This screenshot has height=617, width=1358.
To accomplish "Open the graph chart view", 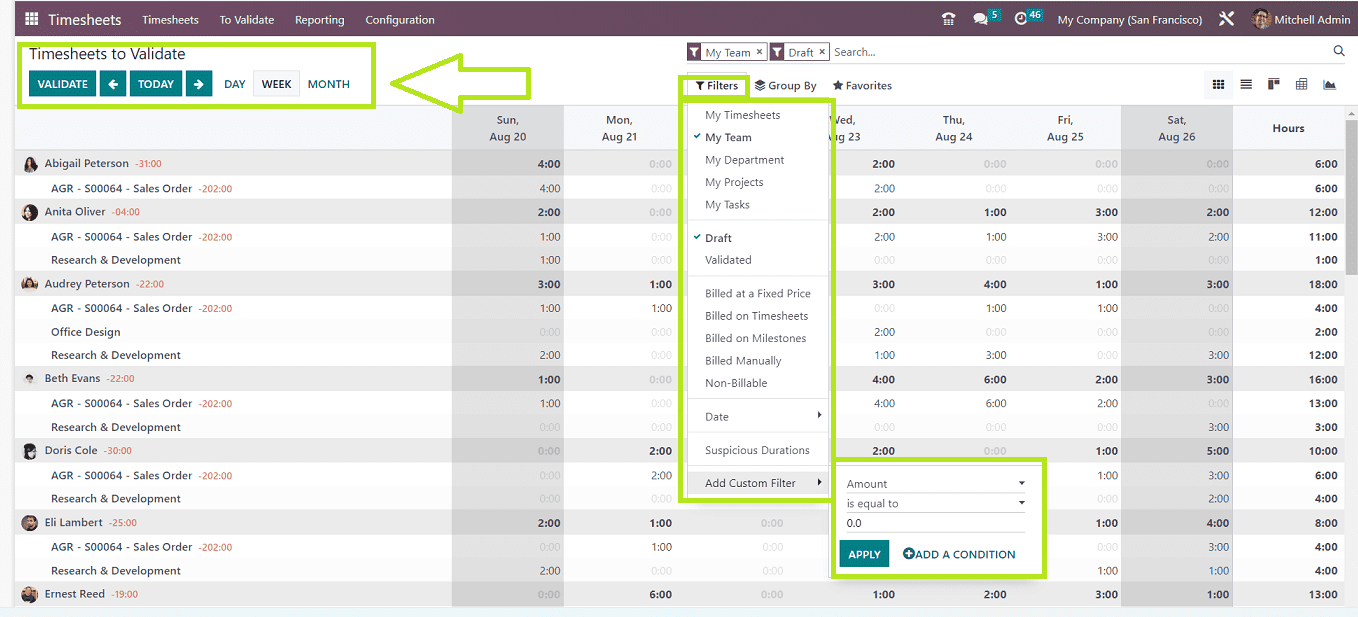I will point(1329,85).
